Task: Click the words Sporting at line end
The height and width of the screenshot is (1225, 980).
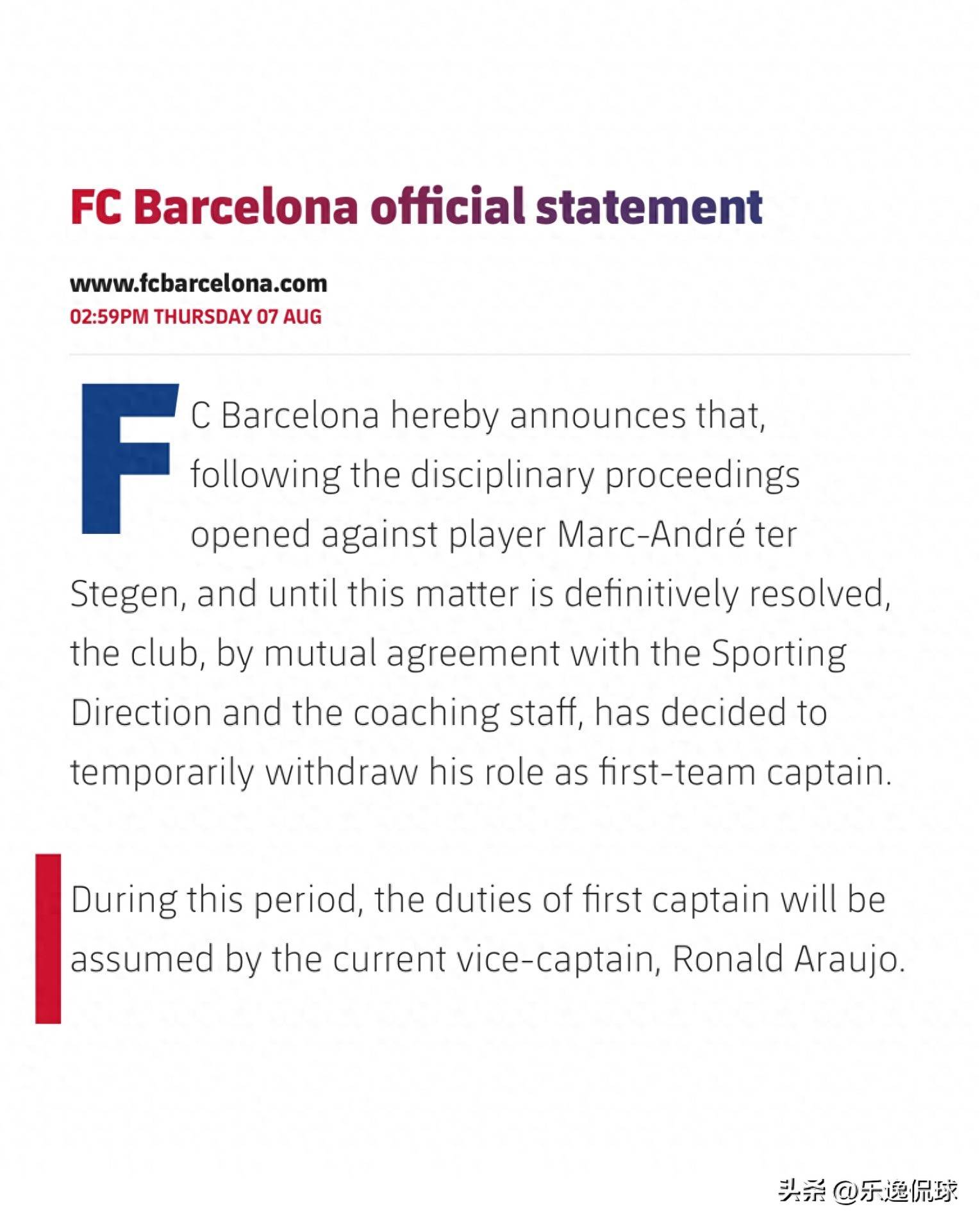Action: point(779,654)
